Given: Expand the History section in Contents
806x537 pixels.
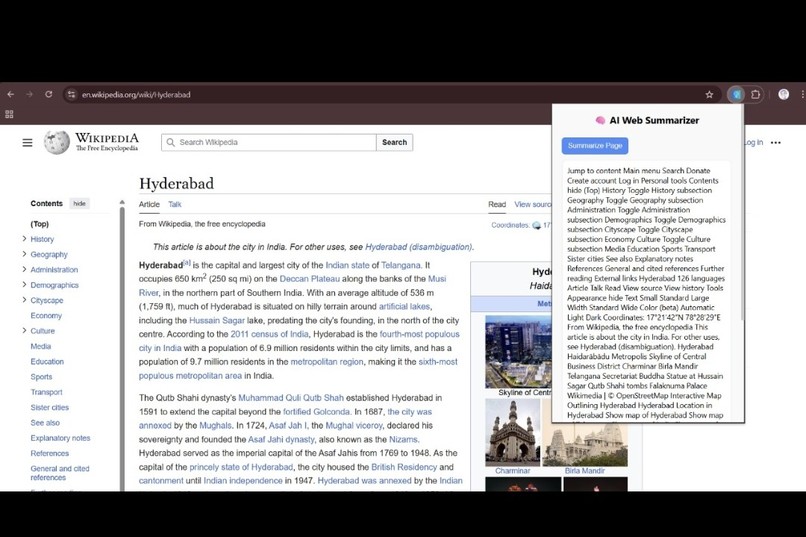Looking at the screenshot, I should [24, 239].
